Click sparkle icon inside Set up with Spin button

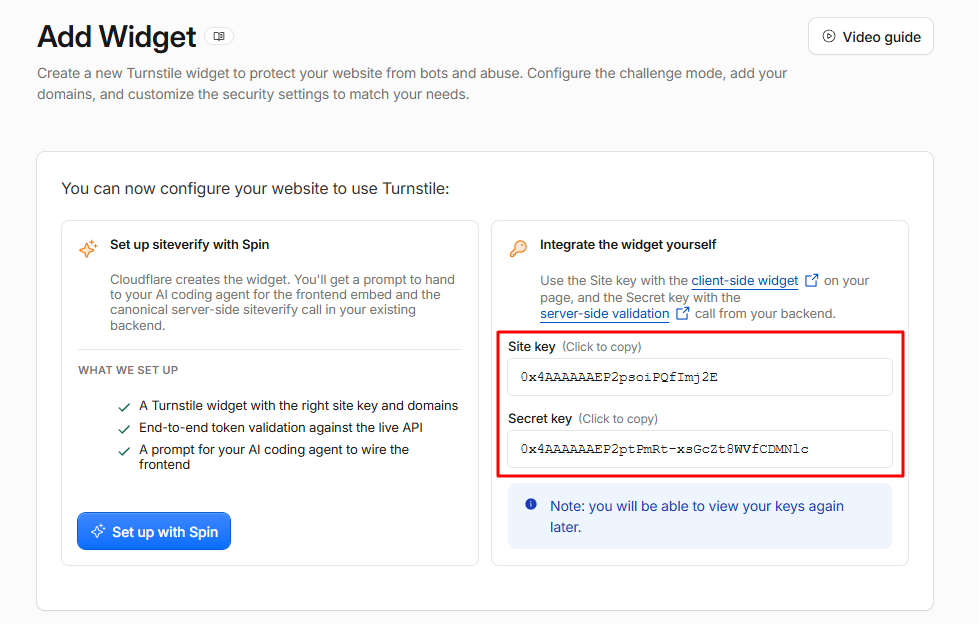(x=98, y=532)
